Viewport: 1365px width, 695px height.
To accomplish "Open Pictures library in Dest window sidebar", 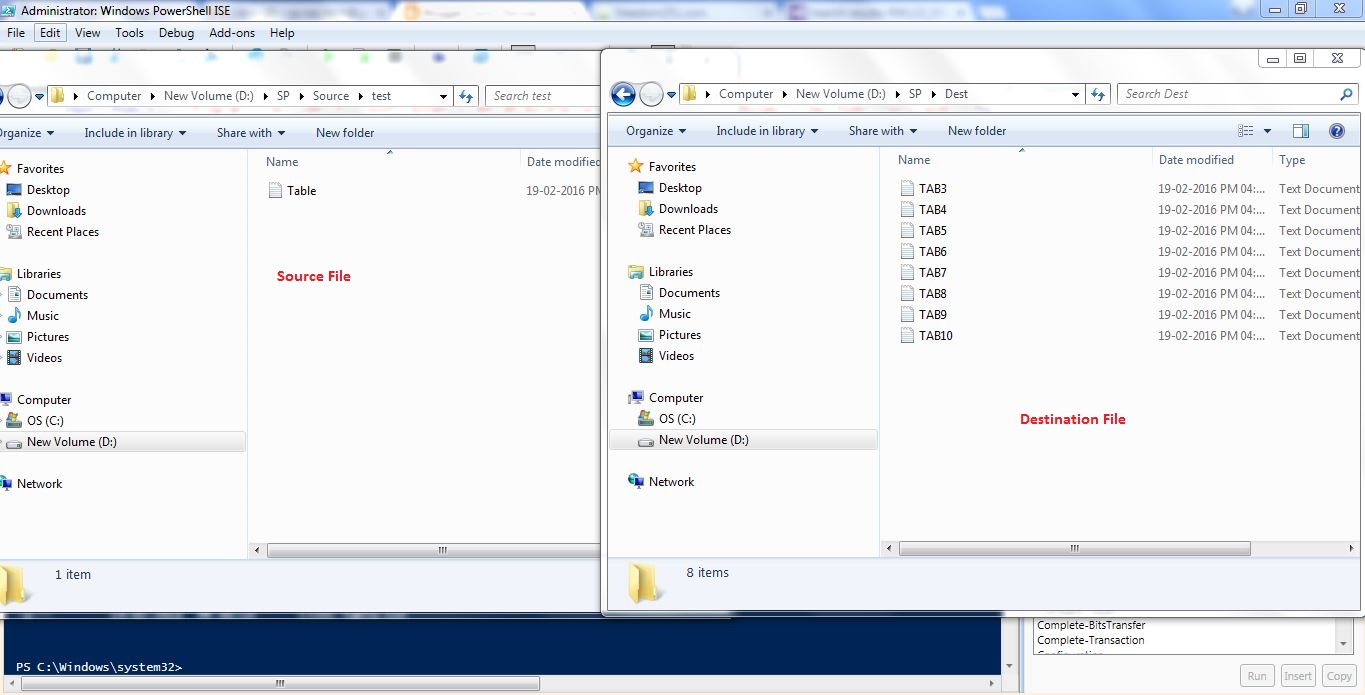I will (670, 335).
